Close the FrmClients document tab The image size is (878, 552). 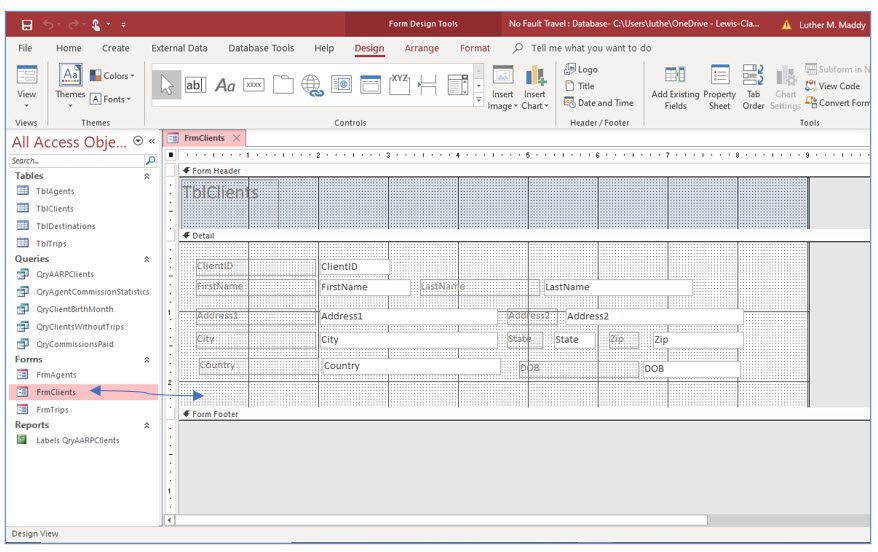click(237, 138)
